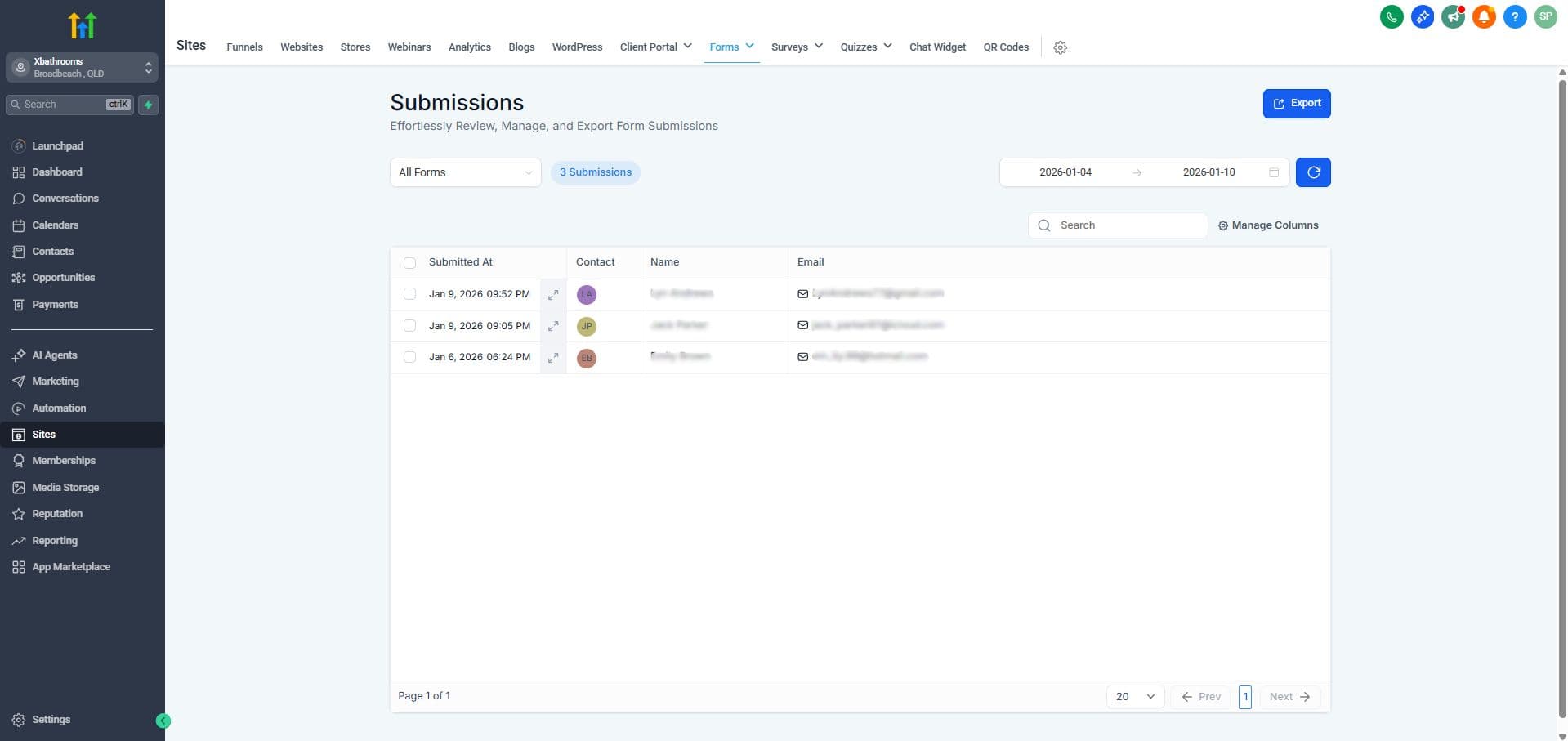The width and height of the screenshot is (1568, 741).
Task: Expand the Surveys menu chevron
Action: pos(819,47)
